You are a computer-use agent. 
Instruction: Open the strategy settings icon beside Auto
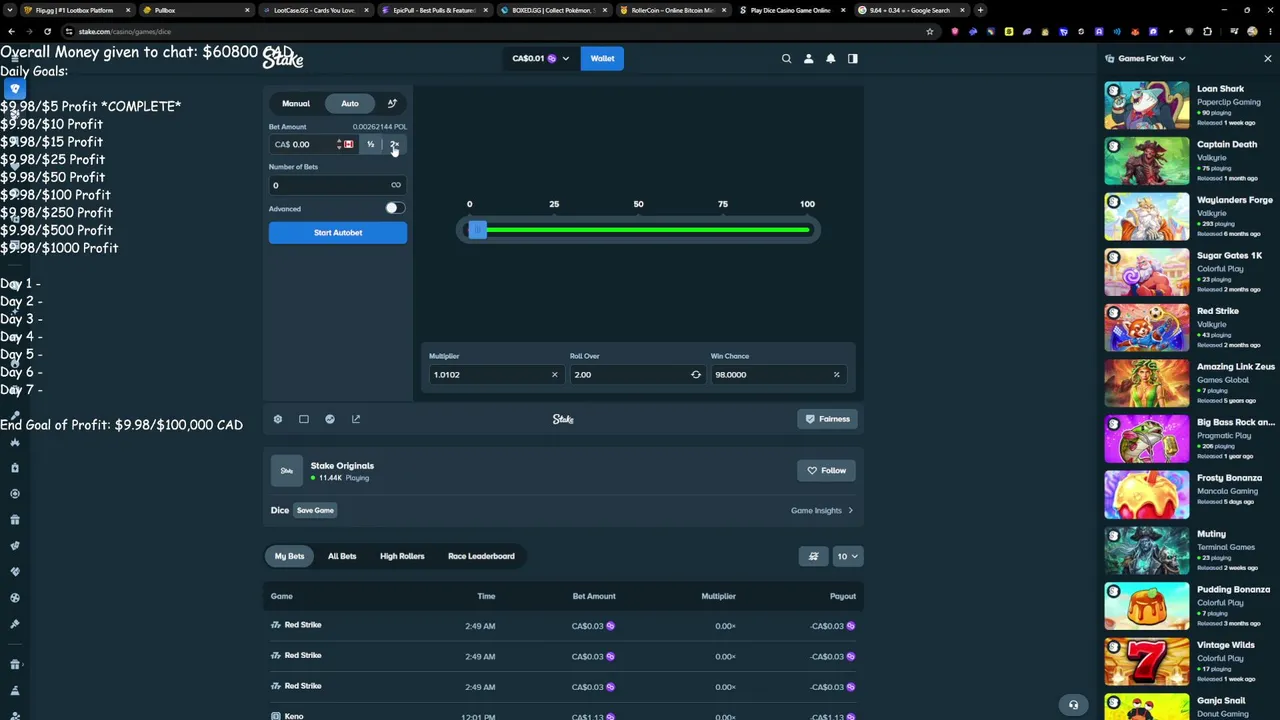click(392, 103)
